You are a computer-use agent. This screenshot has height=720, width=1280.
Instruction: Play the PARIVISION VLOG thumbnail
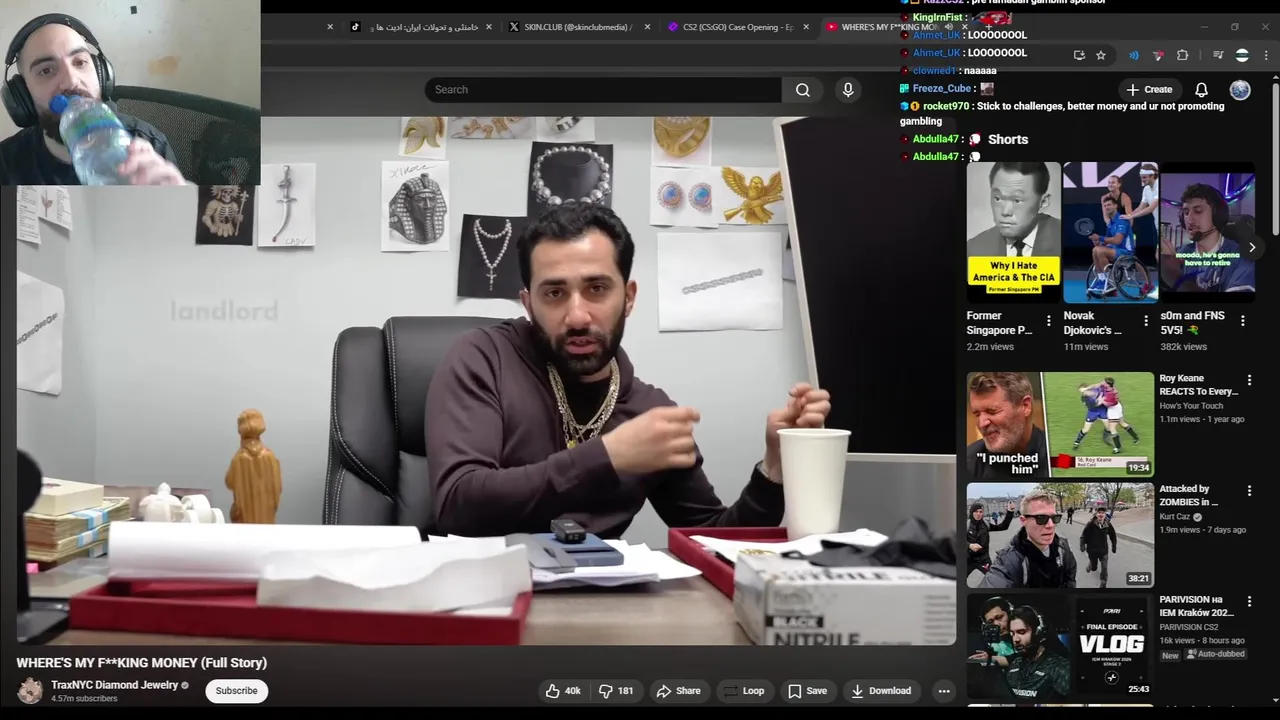pyautogui.click(x=1060, y=647)
